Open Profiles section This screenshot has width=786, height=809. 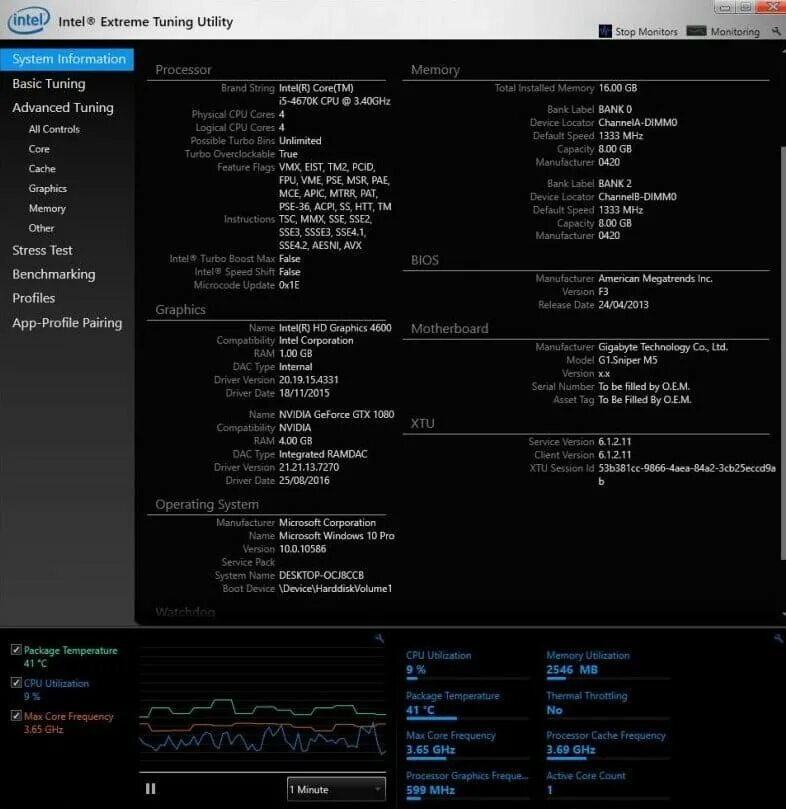[34, 298]
